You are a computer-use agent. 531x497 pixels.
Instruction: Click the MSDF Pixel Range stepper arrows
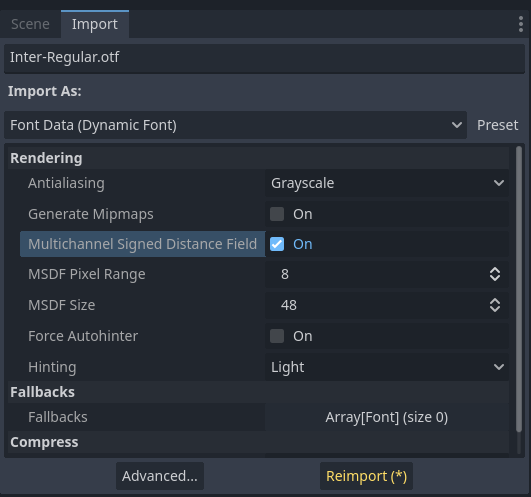coord(495,274)
